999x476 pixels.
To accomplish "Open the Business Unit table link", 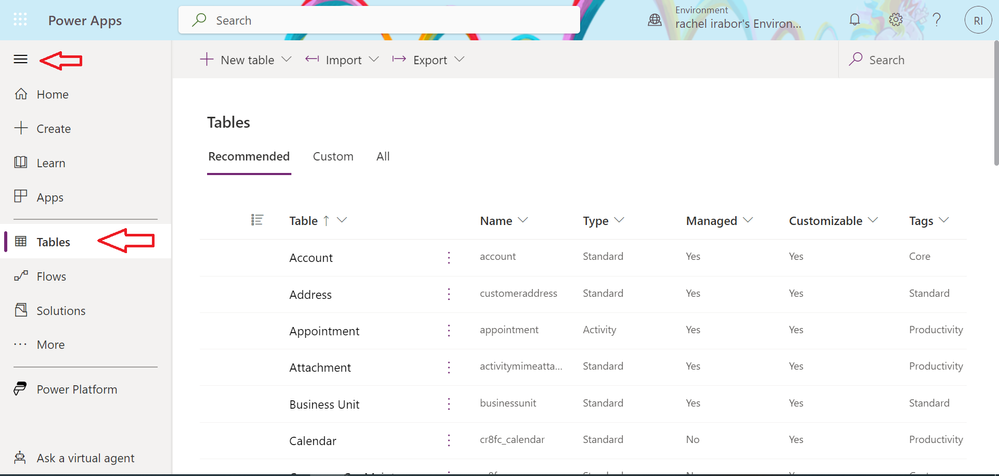I will pos(324,404).
